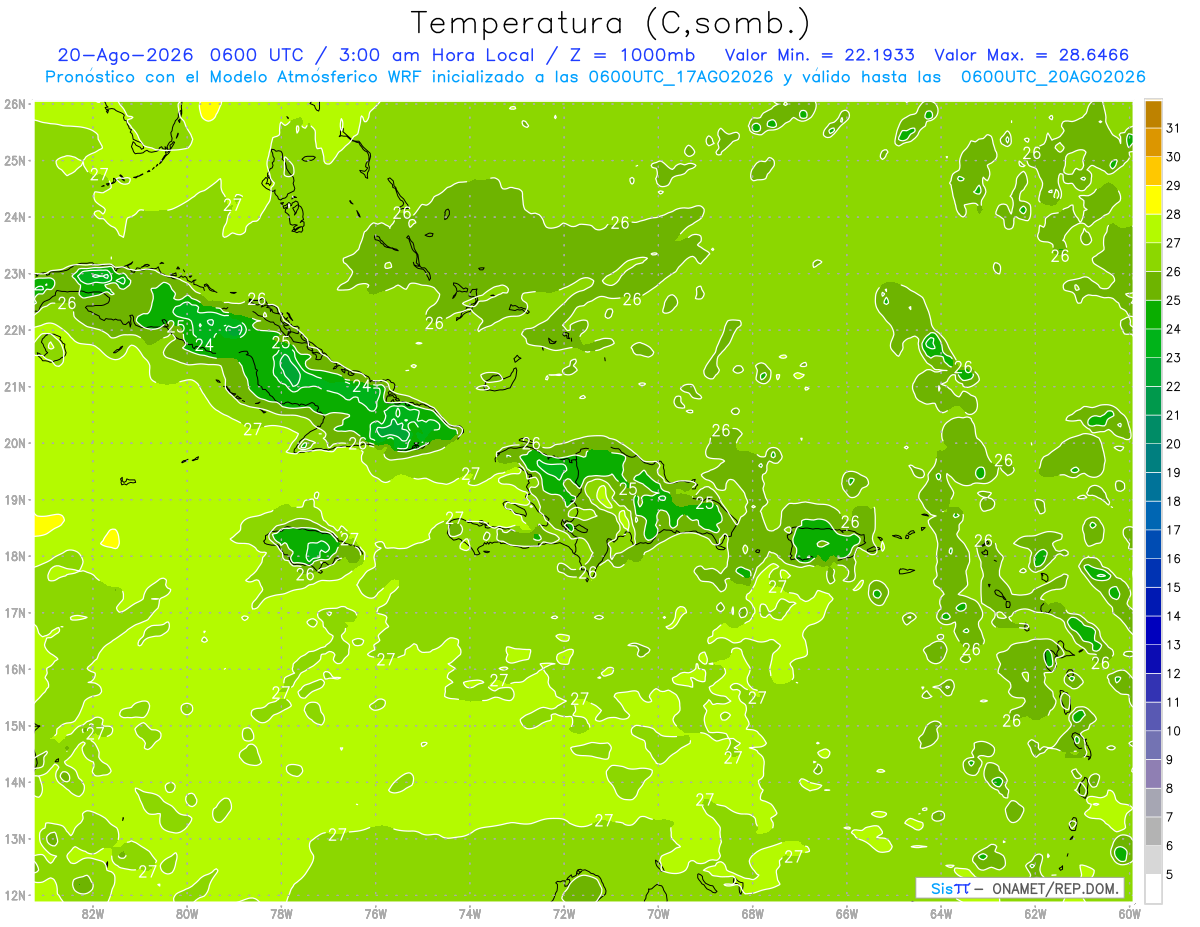Click the latitude label "18N"
The height and width of the screenshot is (927, 1200).
click(x=15, y=556)
